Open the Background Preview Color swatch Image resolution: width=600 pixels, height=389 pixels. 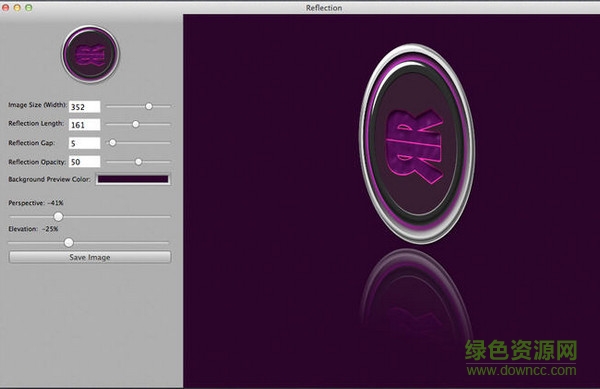point(133,179)
